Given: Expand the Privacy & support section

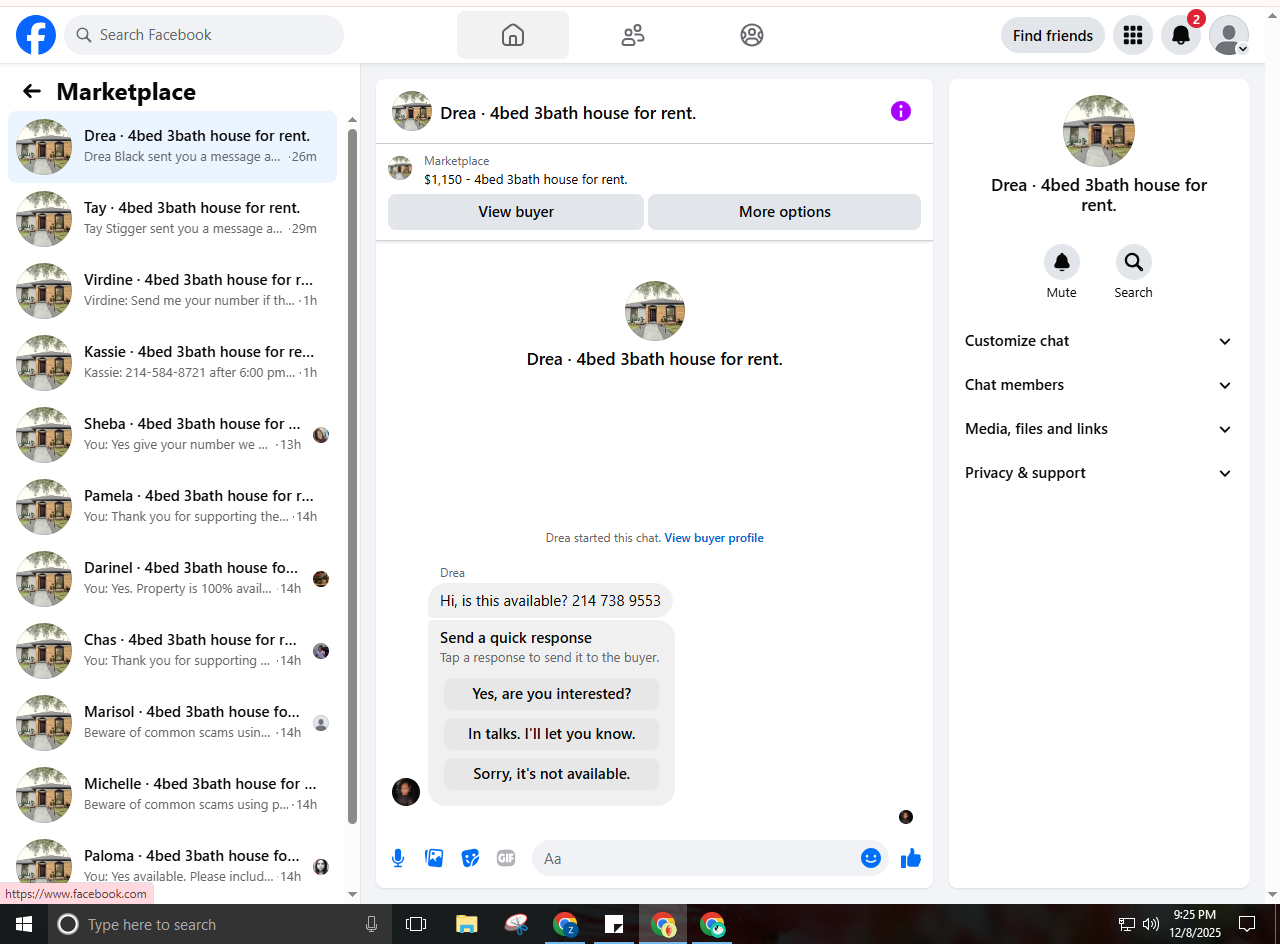Looking at the screenshot, I should point(1099,473).
